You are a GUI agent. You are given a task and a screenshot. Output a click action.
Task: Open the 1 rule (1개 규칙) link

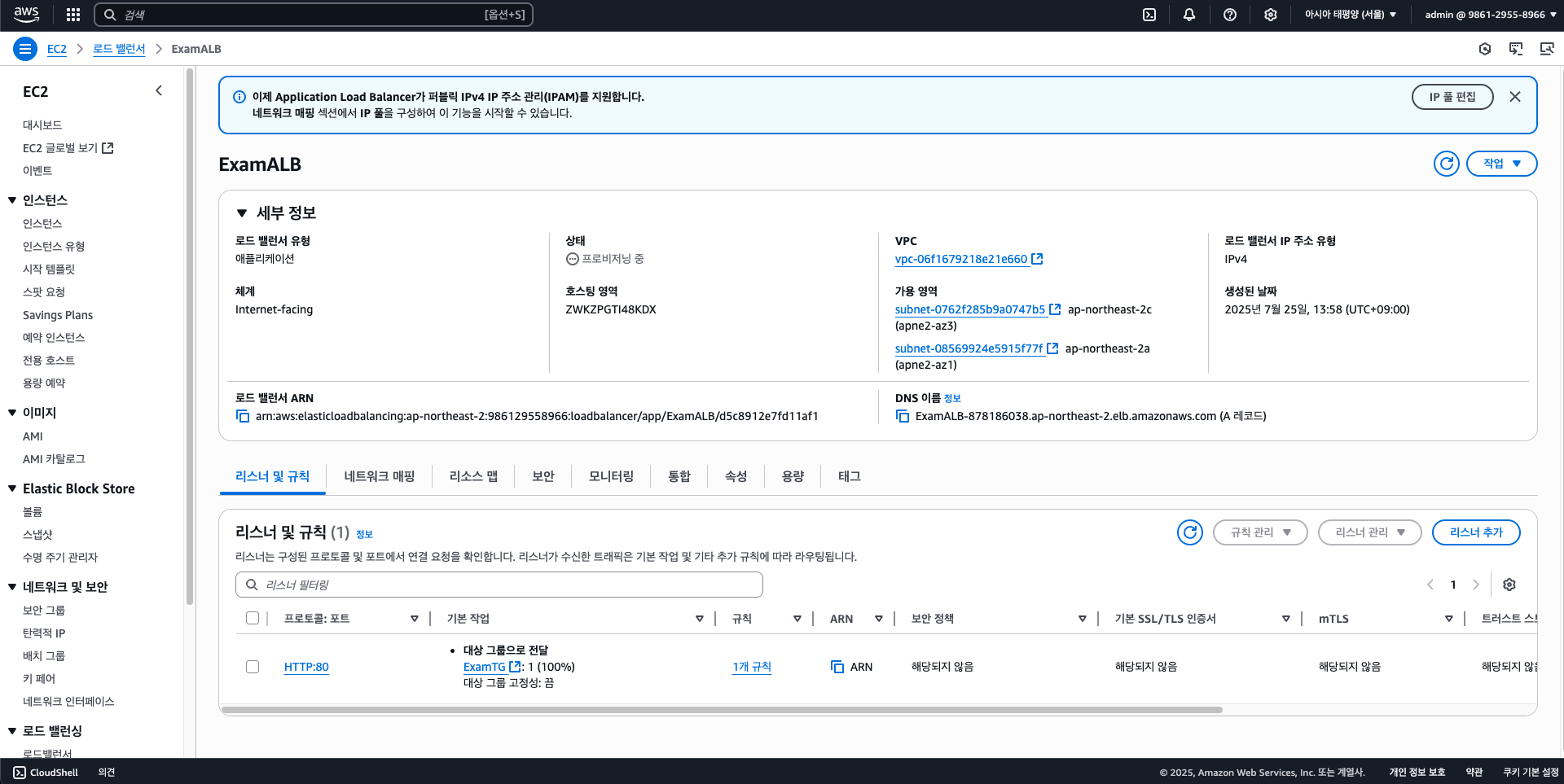click(x=752, y=667)
